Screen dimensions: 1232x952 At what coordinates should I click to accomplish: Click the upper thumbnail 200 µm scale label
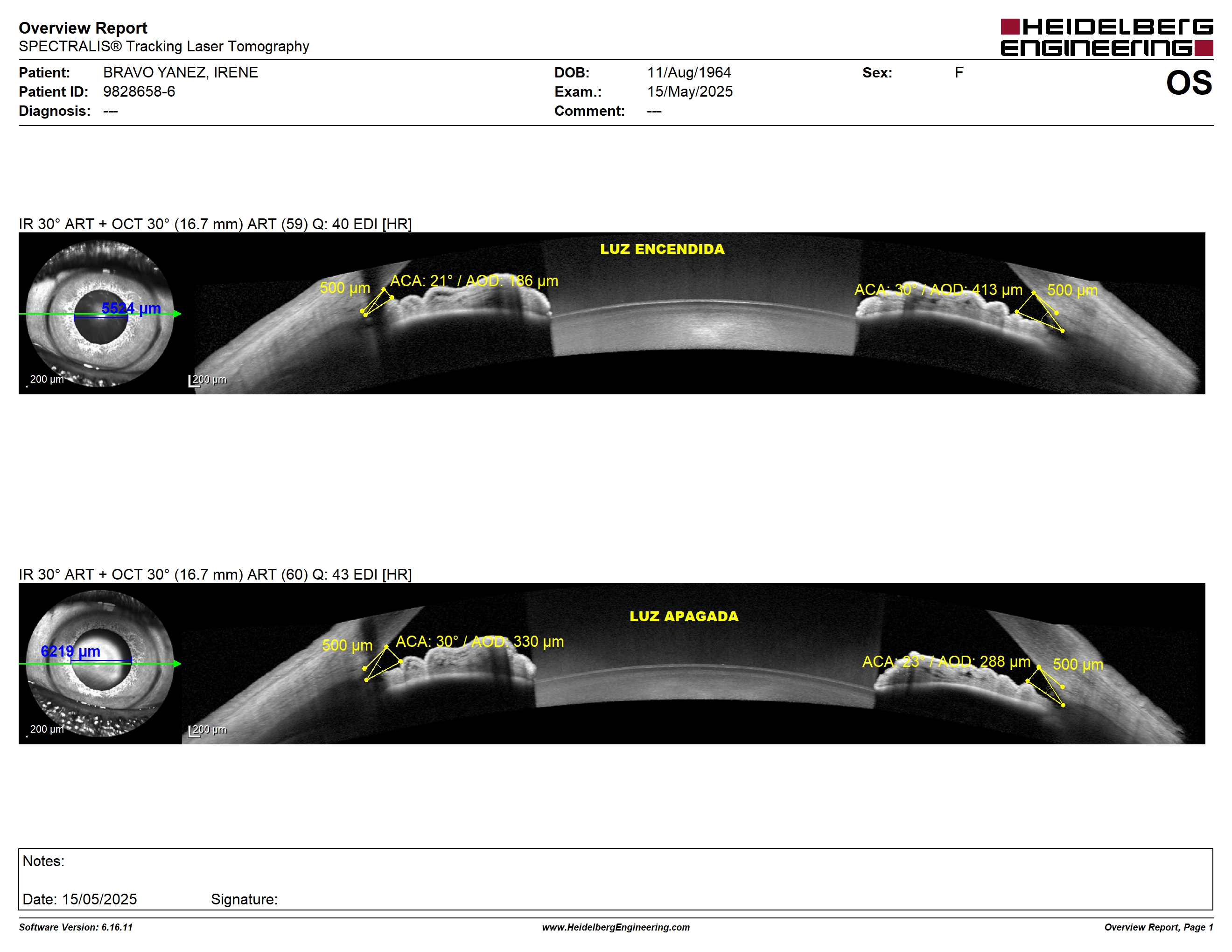pyautogui.click(x=46, y=379)
